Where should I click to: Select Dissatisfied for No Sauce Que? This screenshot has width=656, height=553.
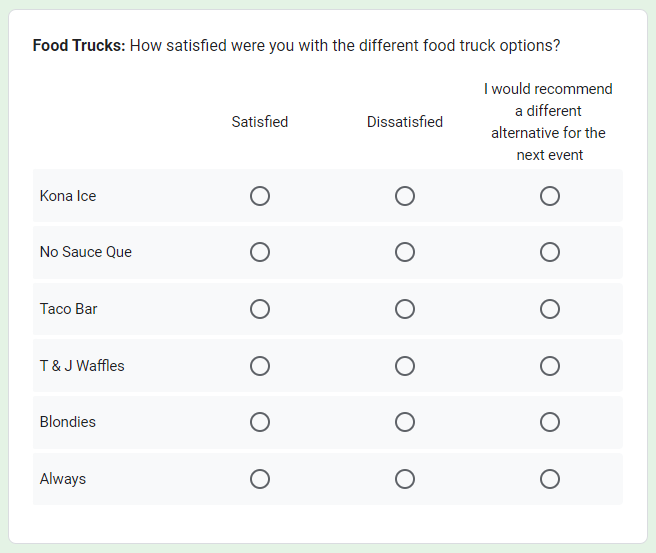coord(405,252)
